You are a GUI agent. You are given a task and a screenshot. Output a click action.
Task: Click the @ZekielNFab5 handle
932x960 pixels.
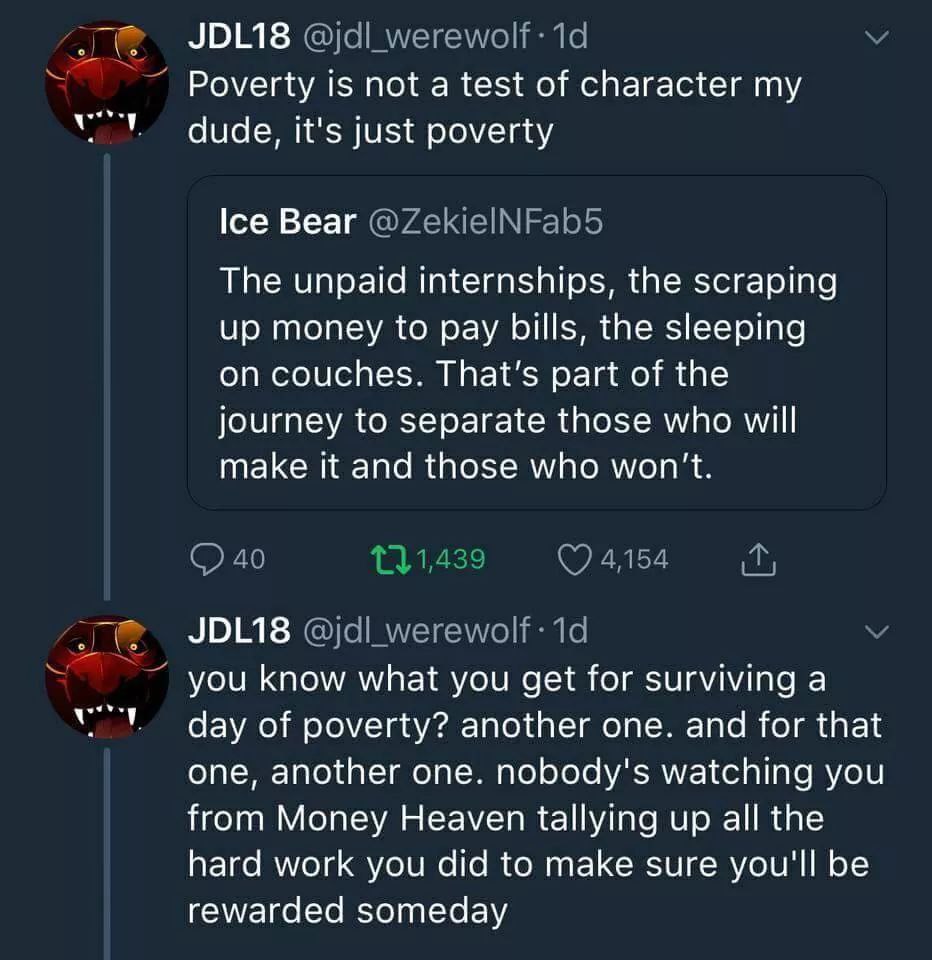pyautogui.click(x=485, y=222)
